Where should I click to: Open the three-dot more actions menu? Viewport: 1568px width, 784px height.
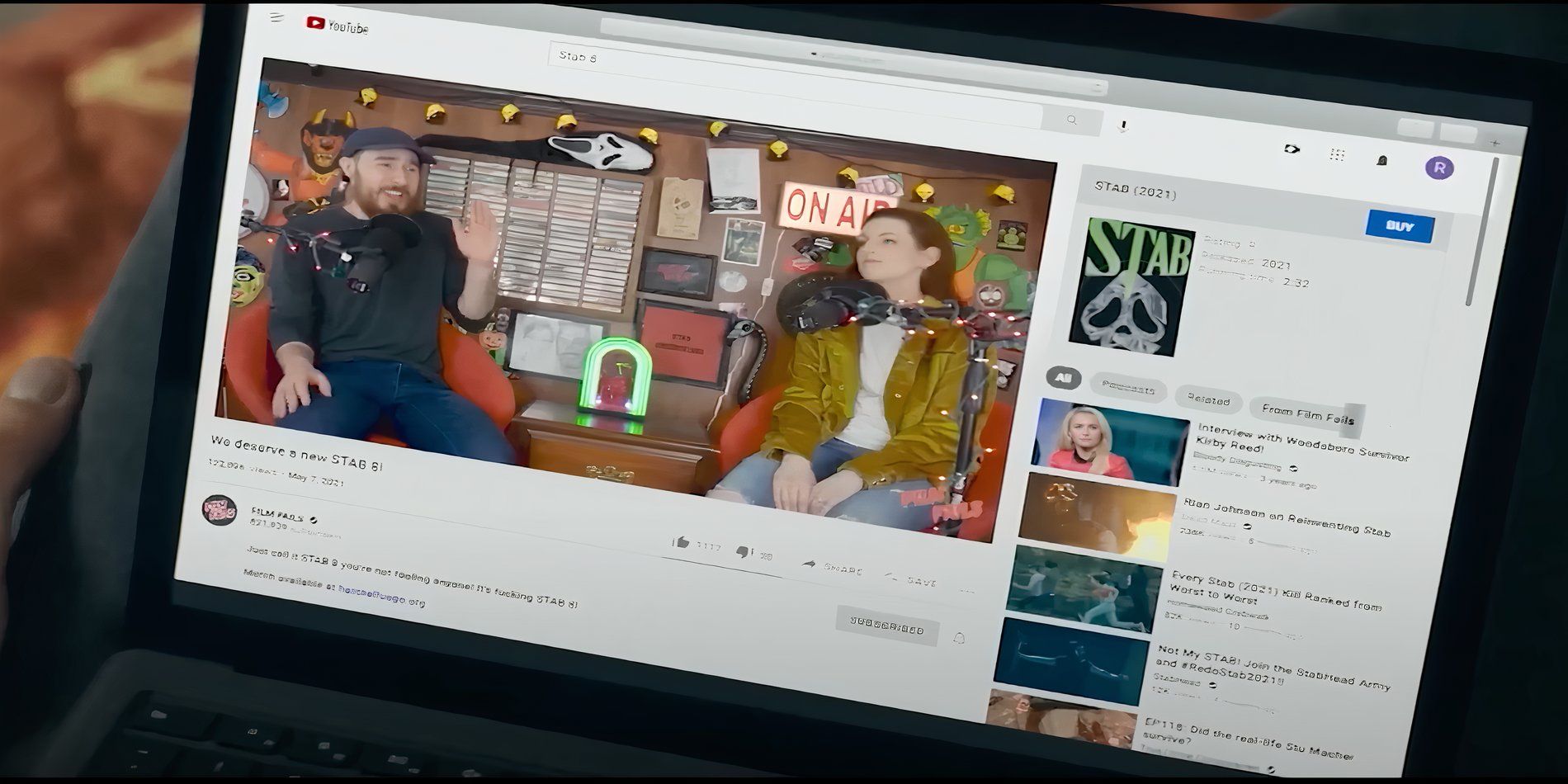tap(967, 590)
